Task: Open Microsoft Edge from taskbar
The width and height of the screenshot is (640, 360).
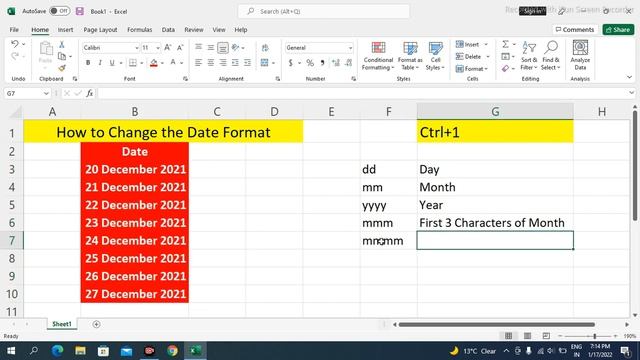Action: point(57,351)
